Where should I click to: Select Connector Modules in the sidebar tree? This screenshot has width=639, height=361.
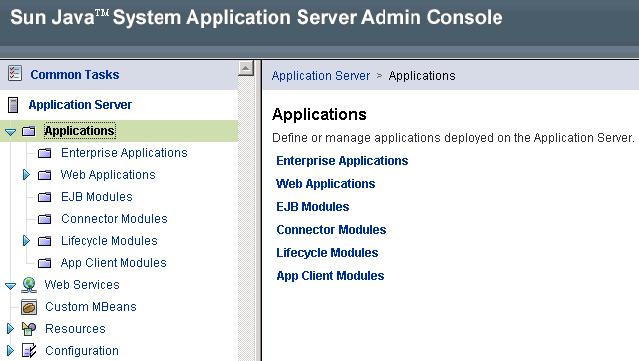click(x=114, y=219)
